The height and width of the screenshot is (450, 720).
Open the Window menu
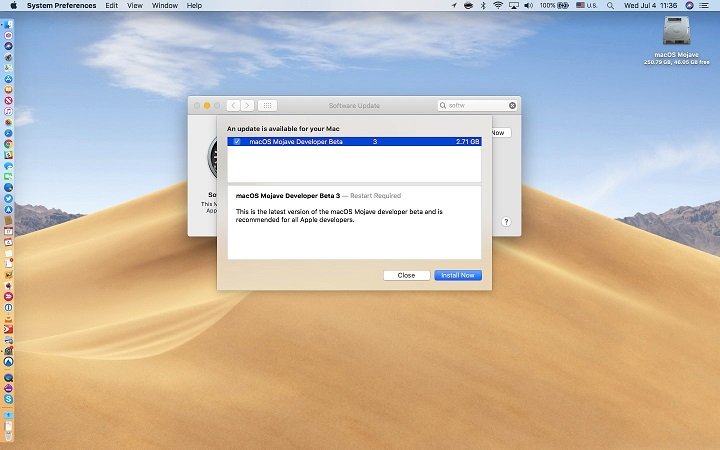(165, 6)
